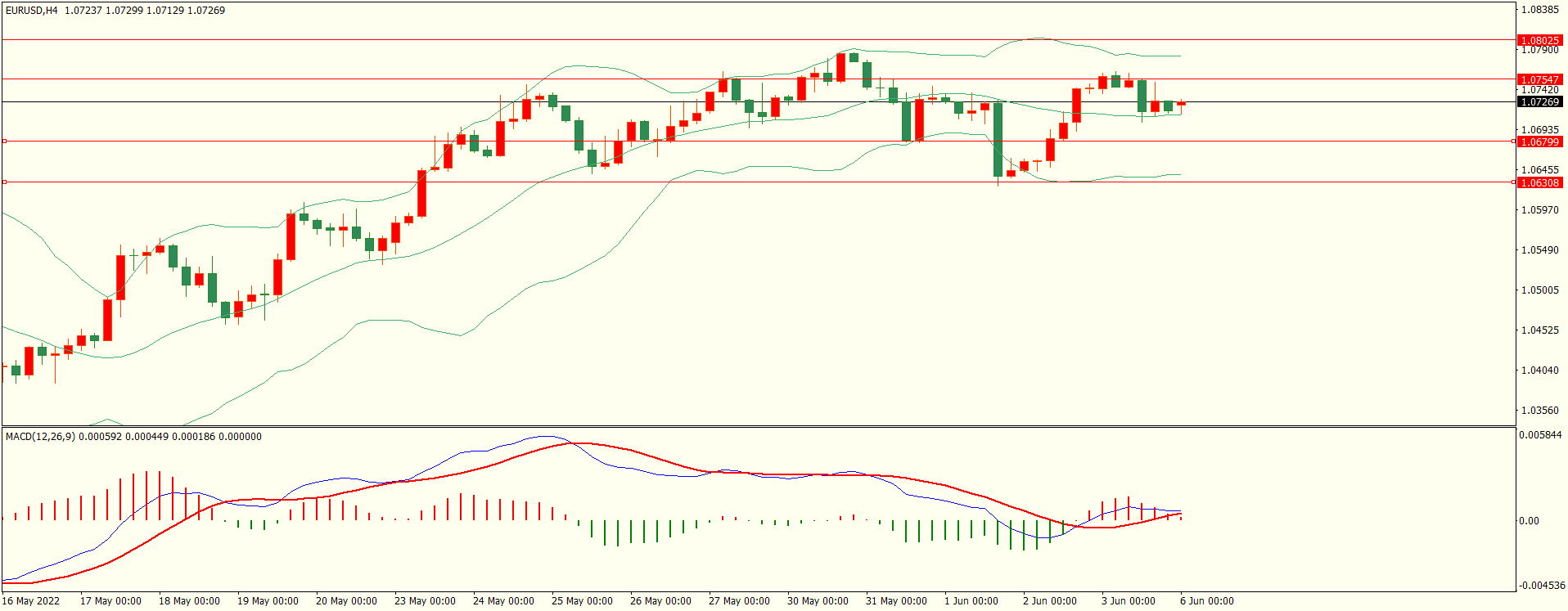Click the 1.04525 price axis label
Screen dimensions: 1568x611
tap(1540, 330)
